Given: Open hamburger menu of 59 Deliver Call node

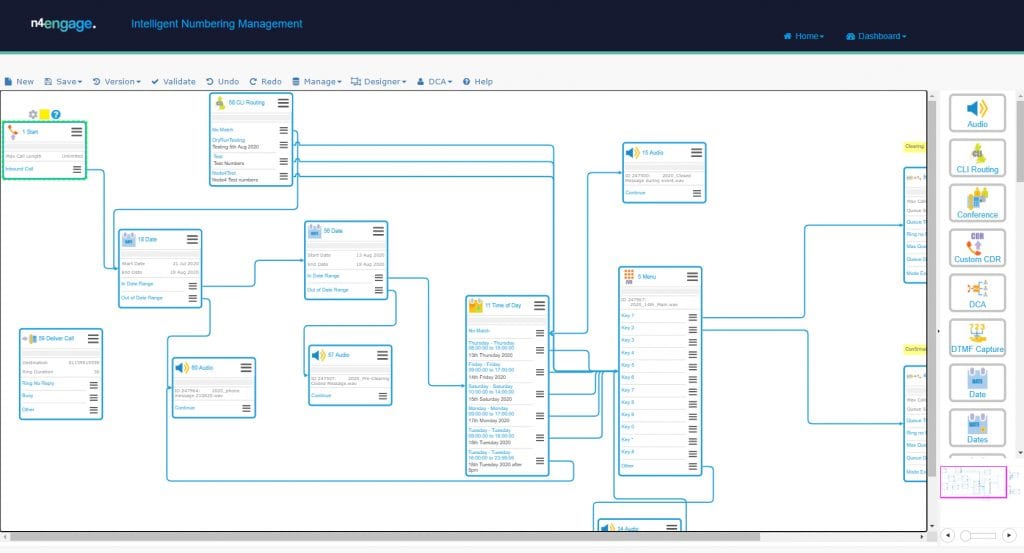Looking at the screenshot, I should coord(93,338).
